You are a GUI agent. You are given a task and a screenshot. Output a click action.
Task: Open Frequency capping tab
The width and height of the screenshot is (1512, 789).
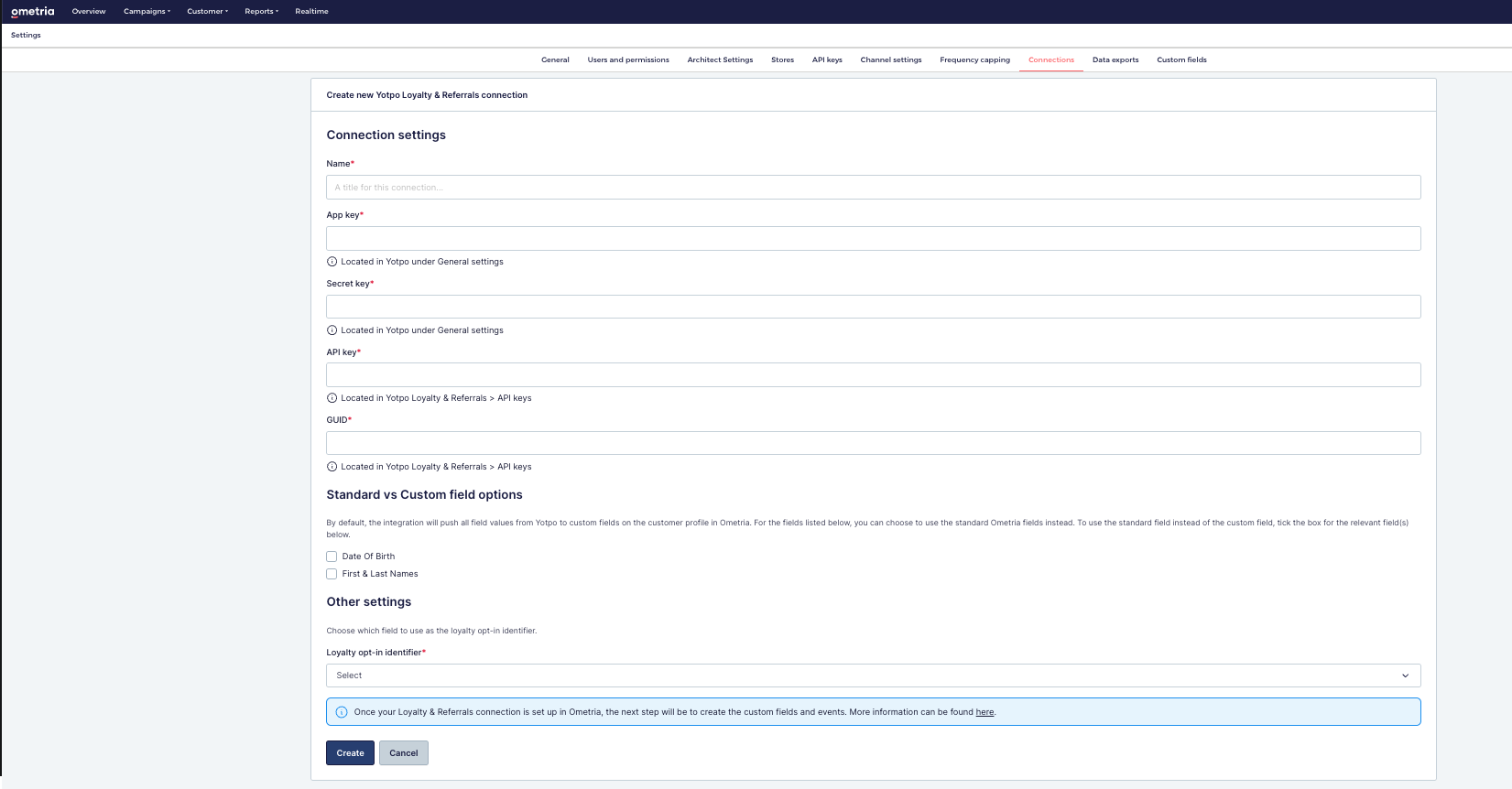(974, 59)
